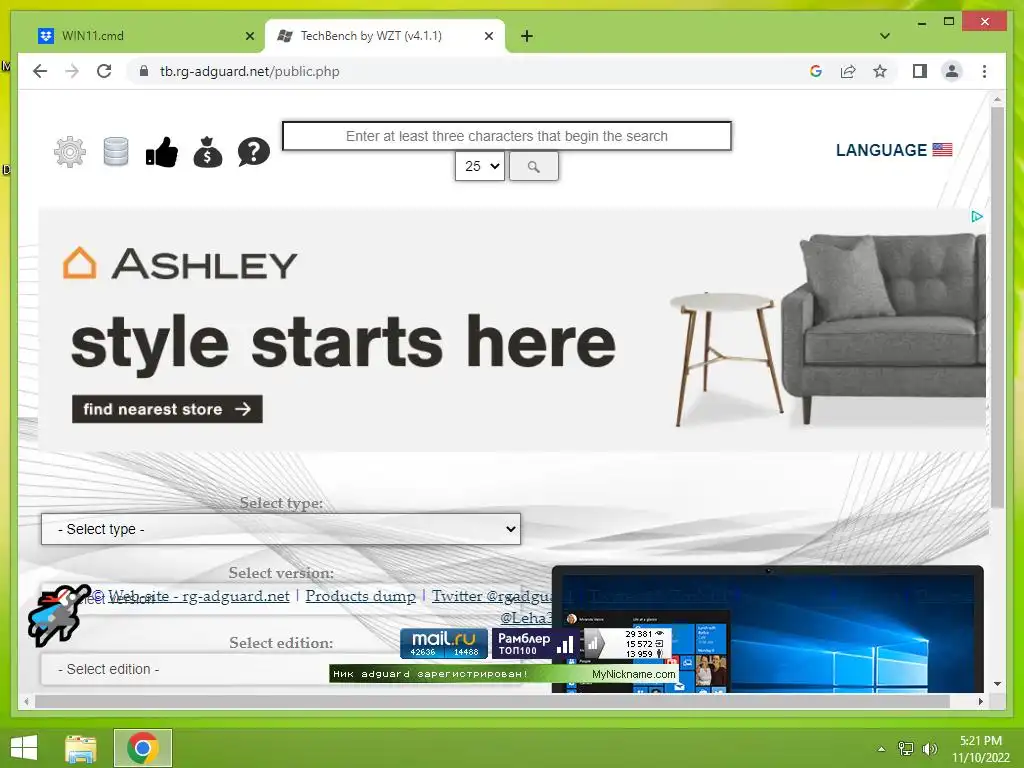The height and width of the screenshot is (768, 1024).
Task: Click the share page icon
Action: (848, 71)
